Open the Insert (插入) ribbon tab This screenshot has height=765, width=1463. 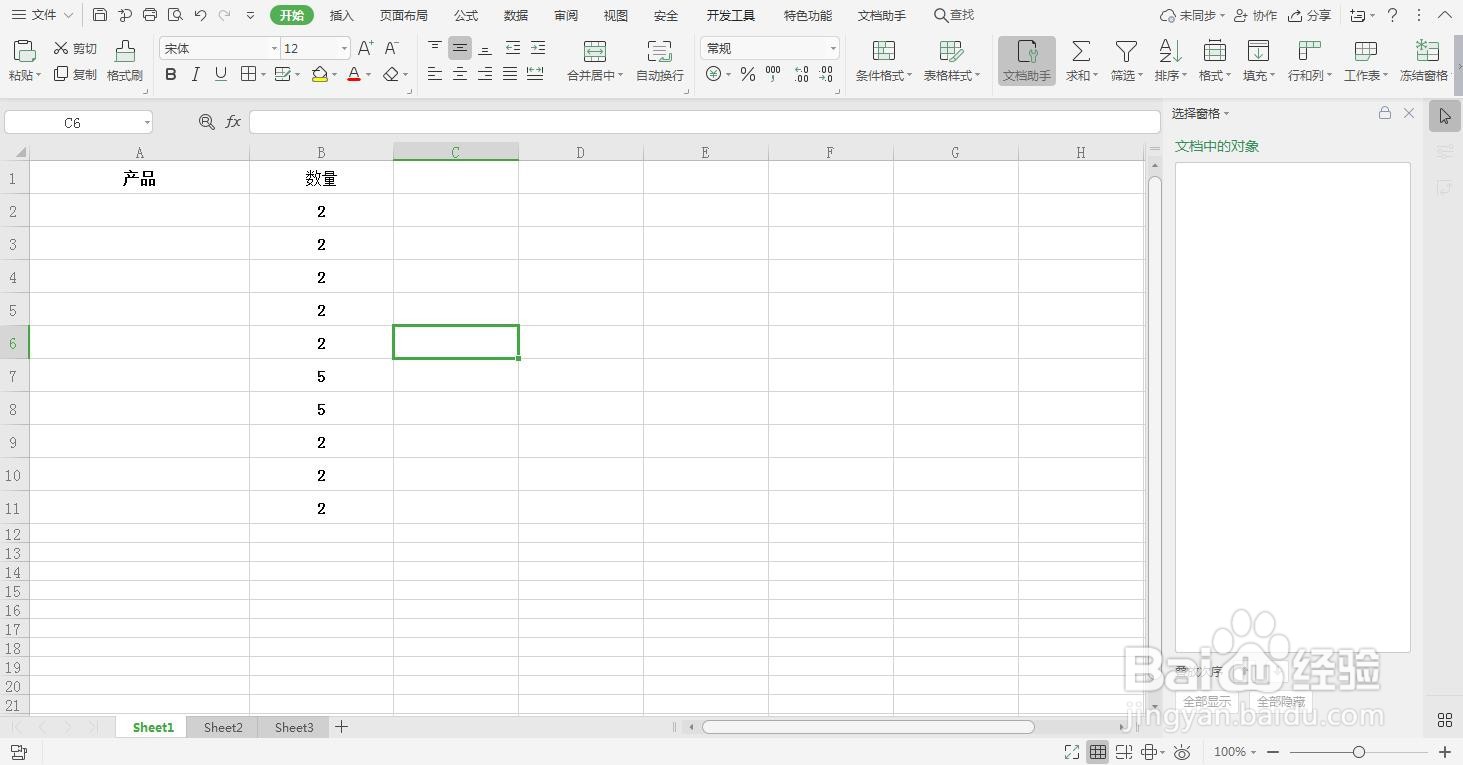coord(342,15)
